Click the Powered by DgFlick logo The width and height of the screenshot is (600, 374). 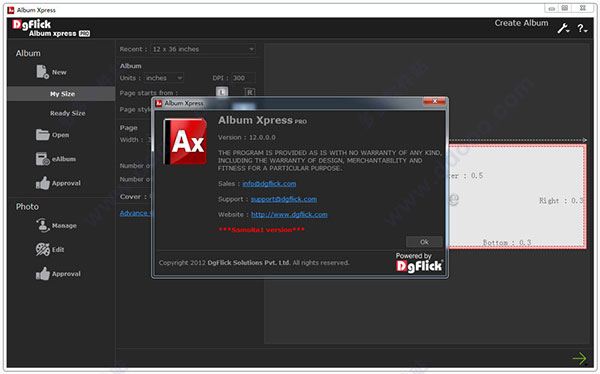pos(419,262)
